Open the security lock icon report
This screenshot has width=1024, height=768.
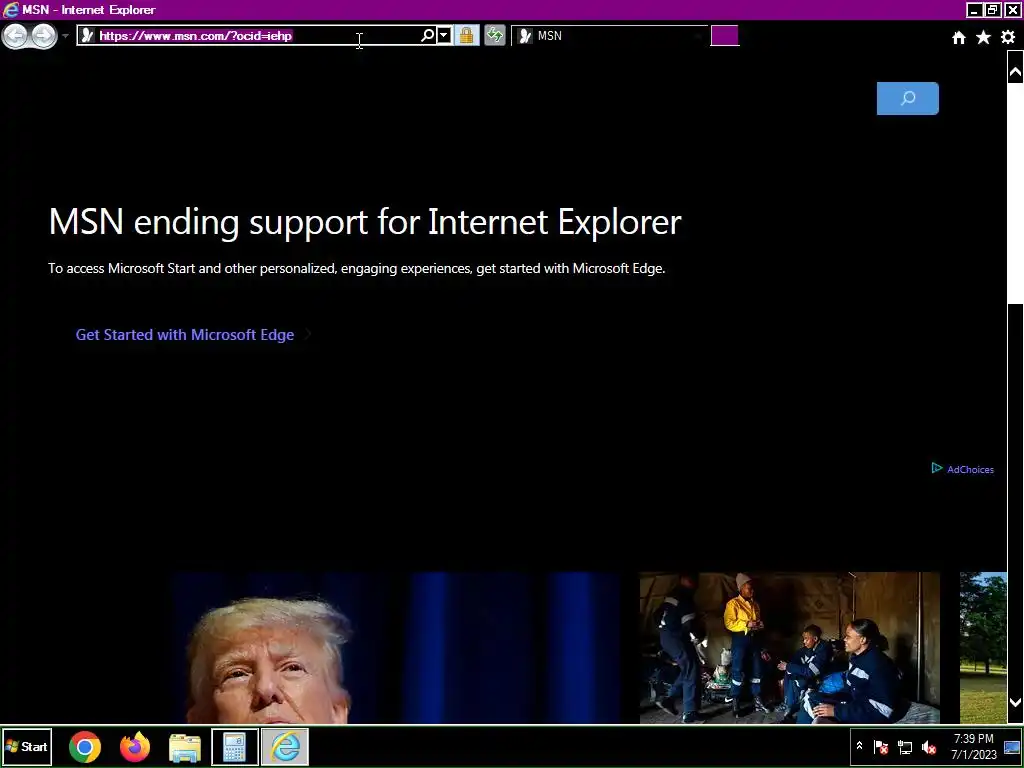coord(466,36)
